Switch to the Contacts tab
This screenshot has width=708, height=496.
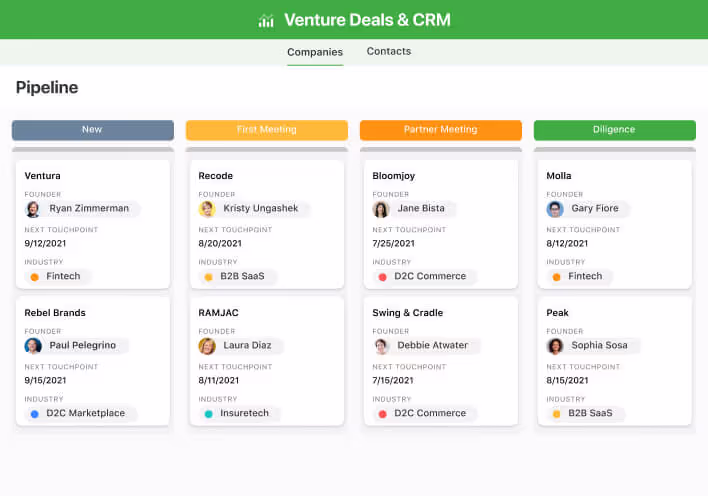click(388, 52)
